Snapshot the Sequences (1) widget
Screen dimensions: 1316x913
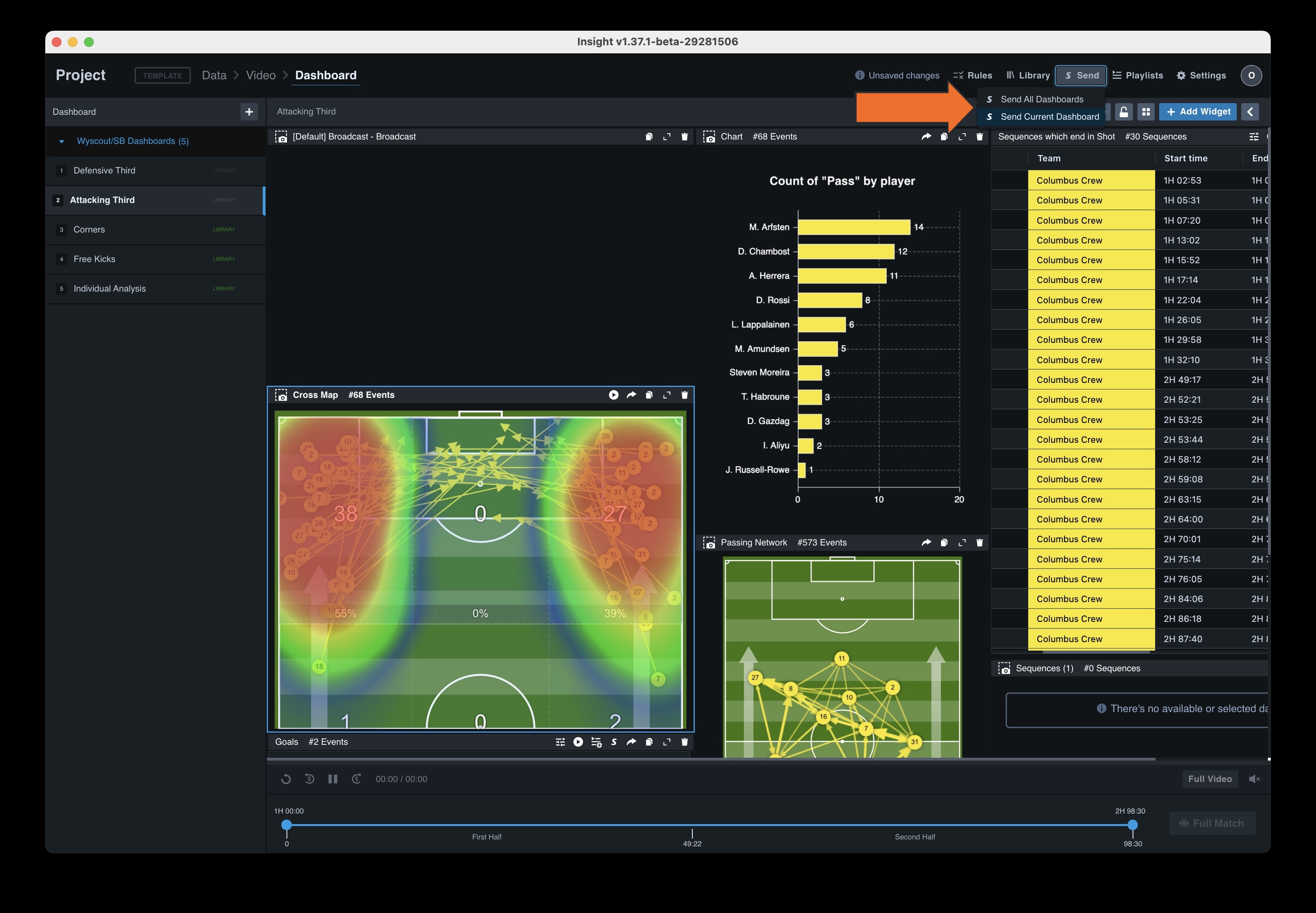pyautogui.click(x=1004, y=668)
